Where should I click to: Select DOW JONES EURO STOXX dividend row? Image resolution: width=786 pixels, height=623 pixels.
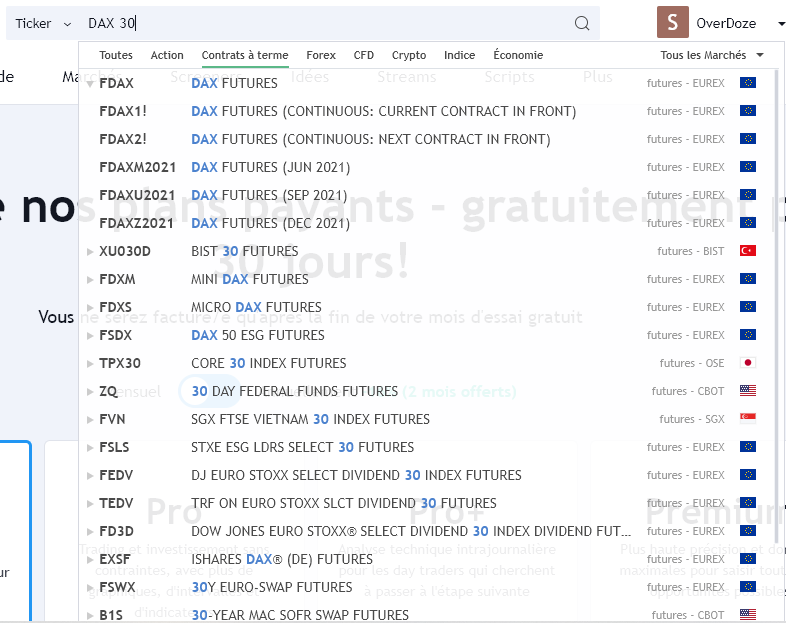(x=426, y=532)
